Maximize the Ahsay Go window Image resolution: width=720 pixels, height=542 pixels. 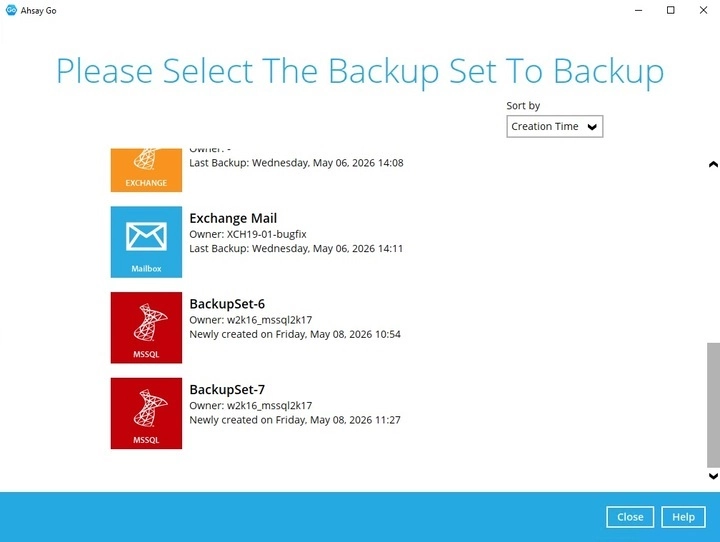[671, 10]
